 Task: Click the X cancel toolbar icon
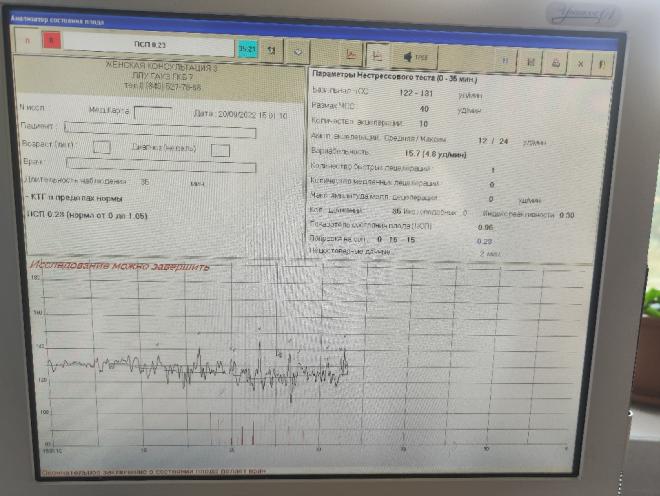(580, 64)
